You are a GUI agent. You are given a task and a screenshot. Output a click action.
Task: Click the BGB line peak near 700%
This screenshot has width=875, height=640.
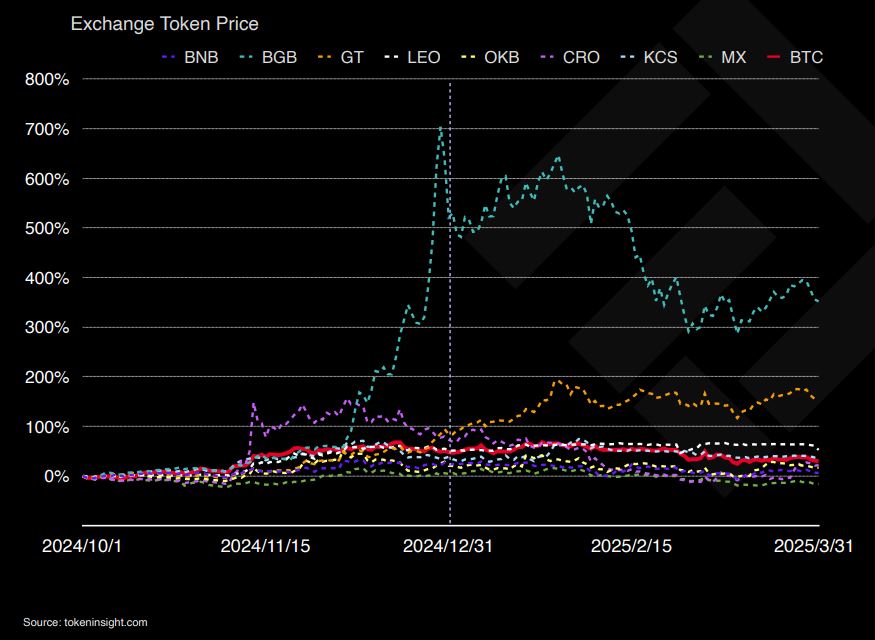[441, 128]
